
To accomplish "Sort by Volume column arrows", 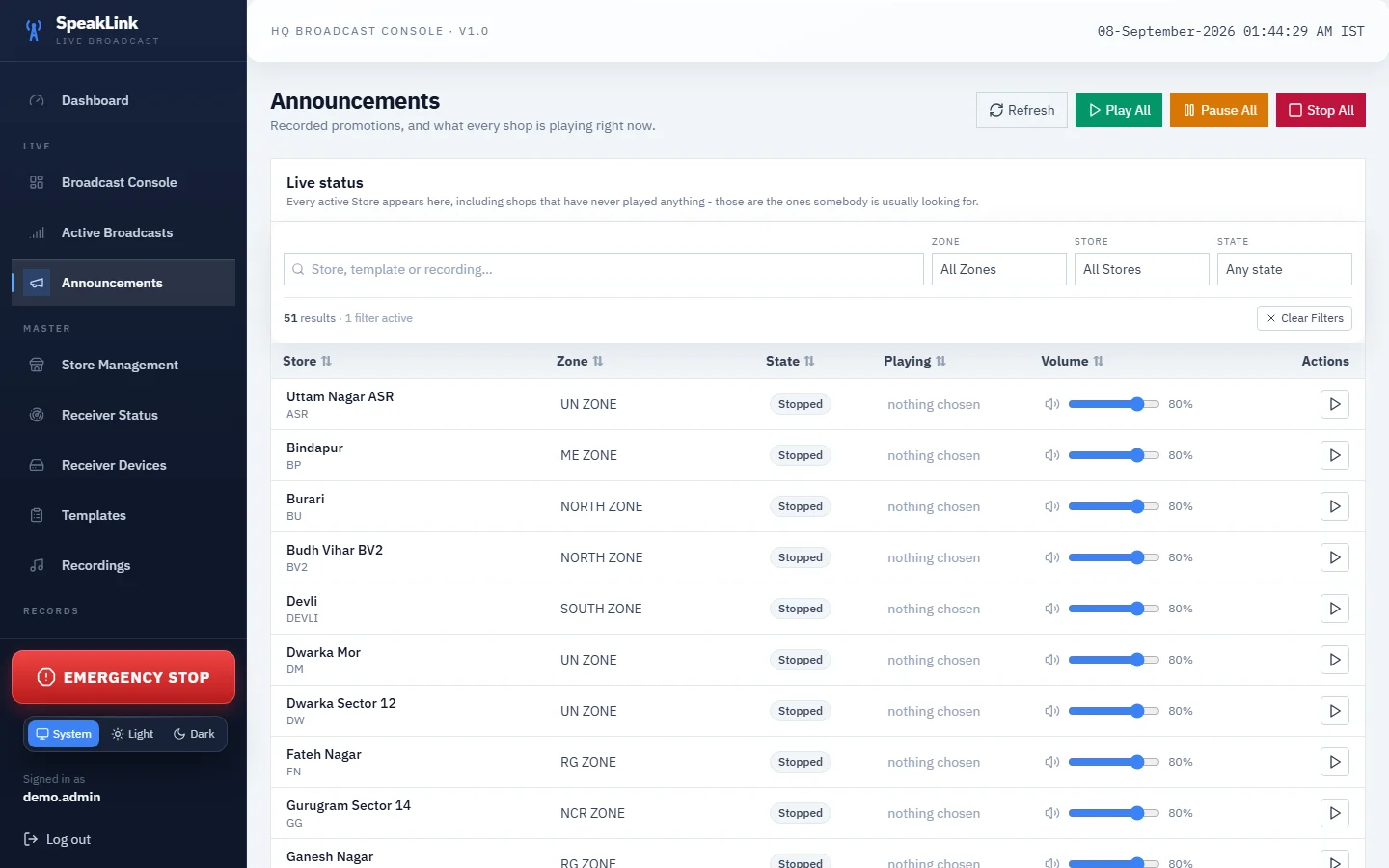I will [1099, 361].
